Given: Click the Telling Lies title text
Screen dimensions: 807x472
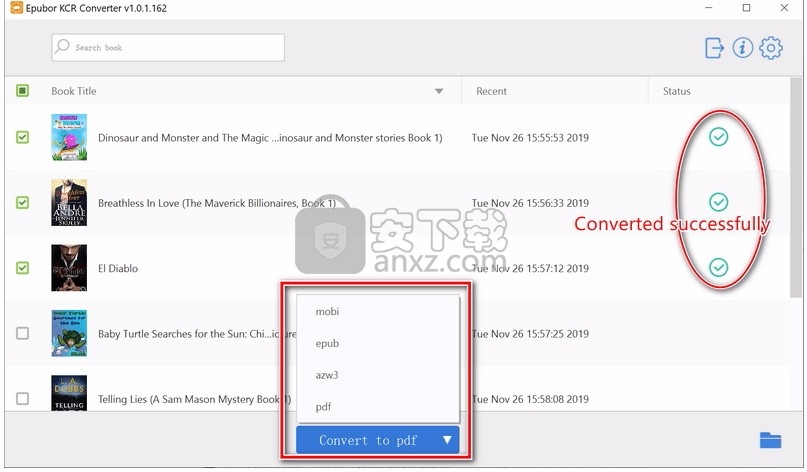Looking at the screenshot, I should pyautogui.click(x=194, y=399).
